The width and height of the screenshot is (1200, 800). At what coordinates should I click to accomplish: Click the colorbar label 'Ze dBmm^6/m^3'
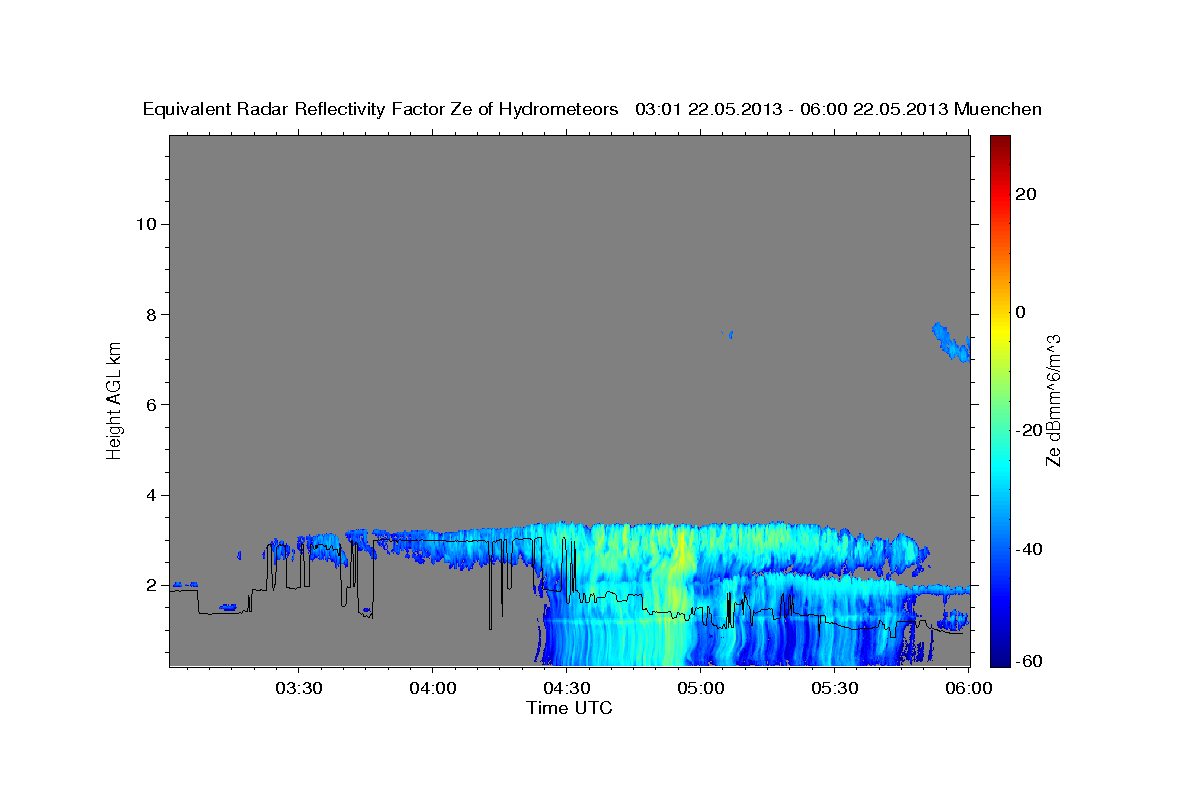coord(1052,400)
